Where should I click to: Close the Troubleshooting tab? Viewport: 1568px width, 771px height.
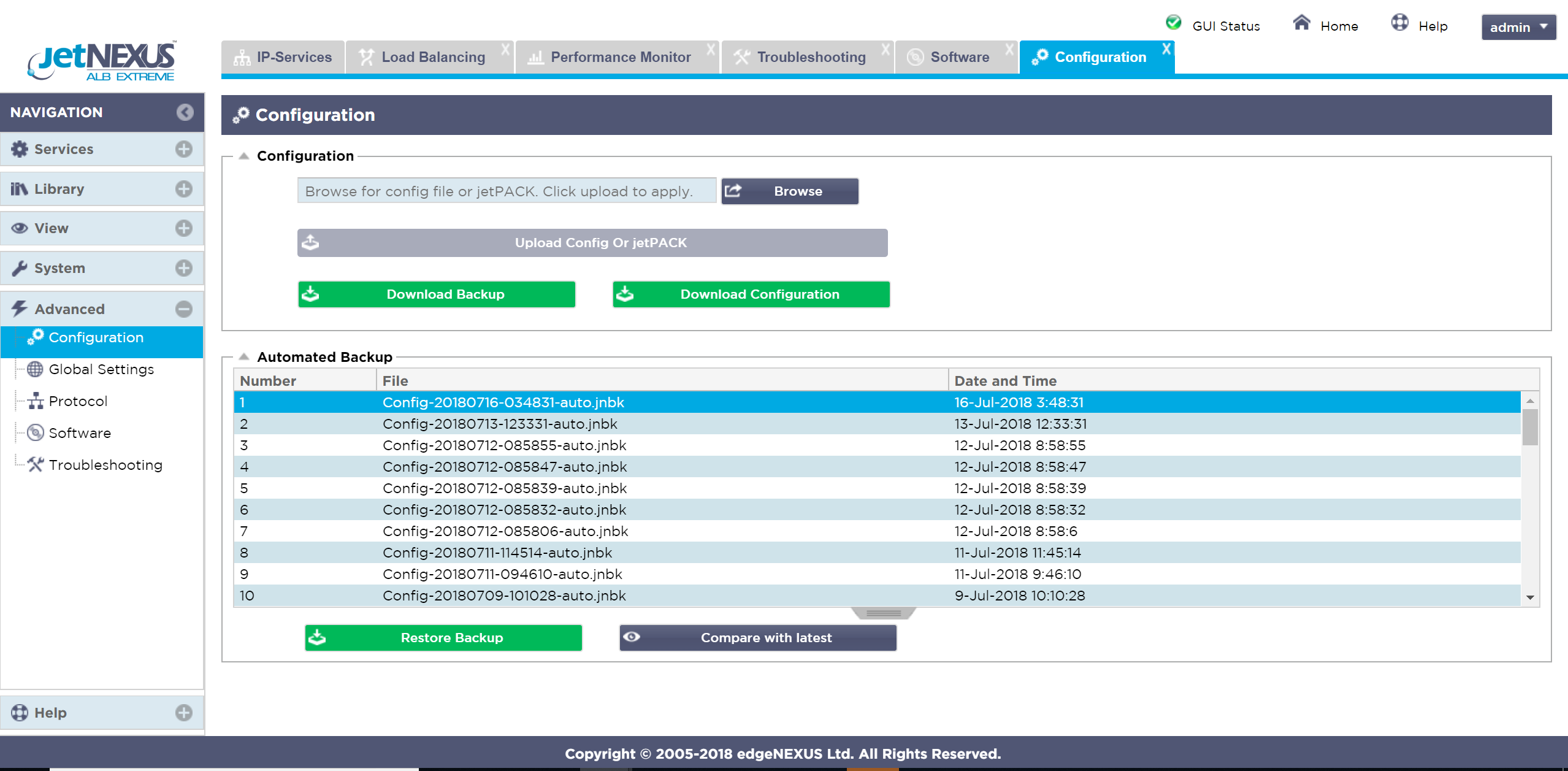pyautogui.click(x=885, y=49)
